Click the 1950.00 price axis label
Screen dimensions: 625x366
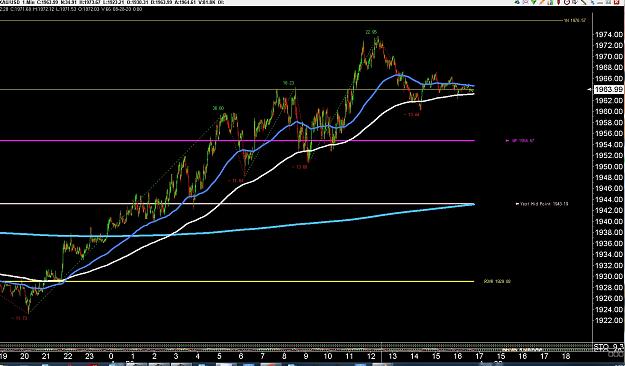609,166
